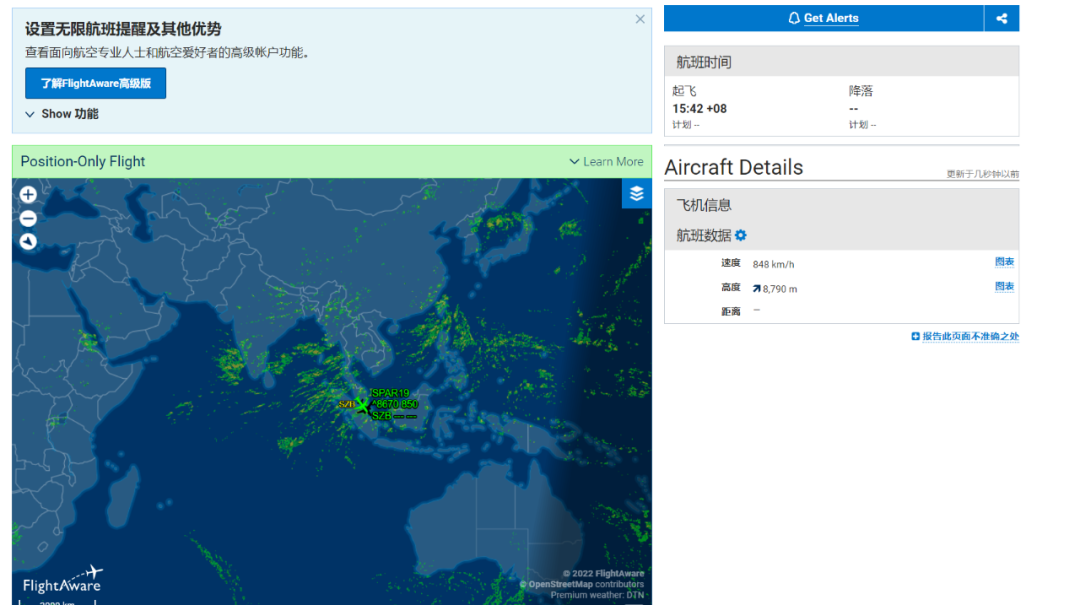Screen dimensions: 1080x605
Task: Expand the Show 功能 section
Action: click(62, 114)
